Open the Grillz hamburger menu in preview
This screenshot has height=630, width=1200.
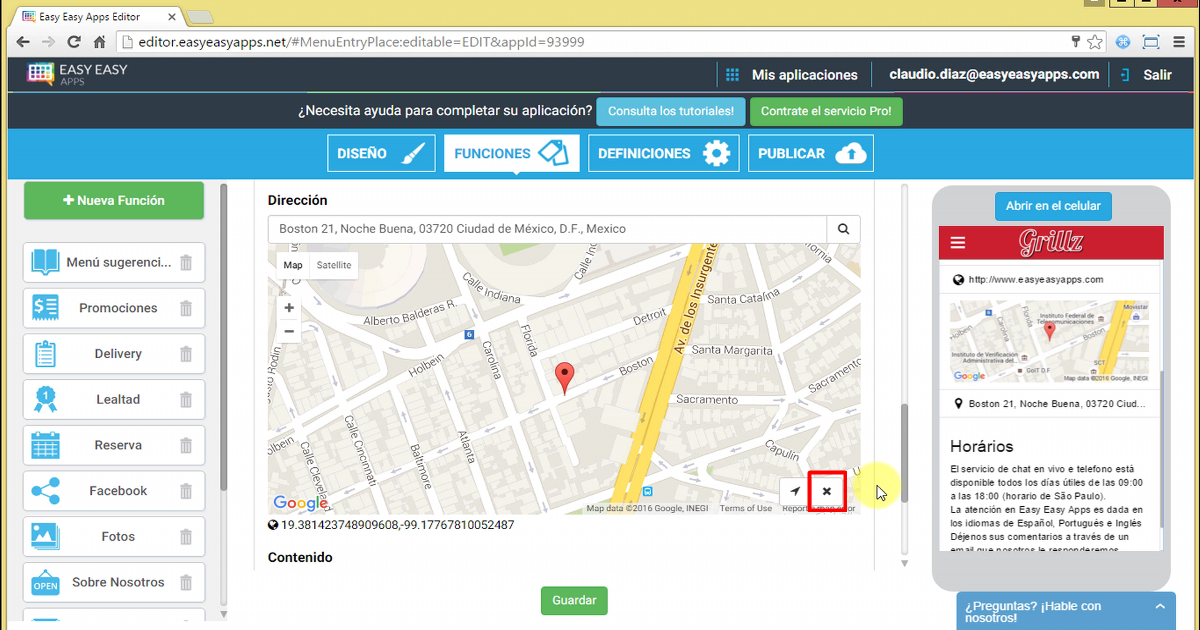click(958, 241)
